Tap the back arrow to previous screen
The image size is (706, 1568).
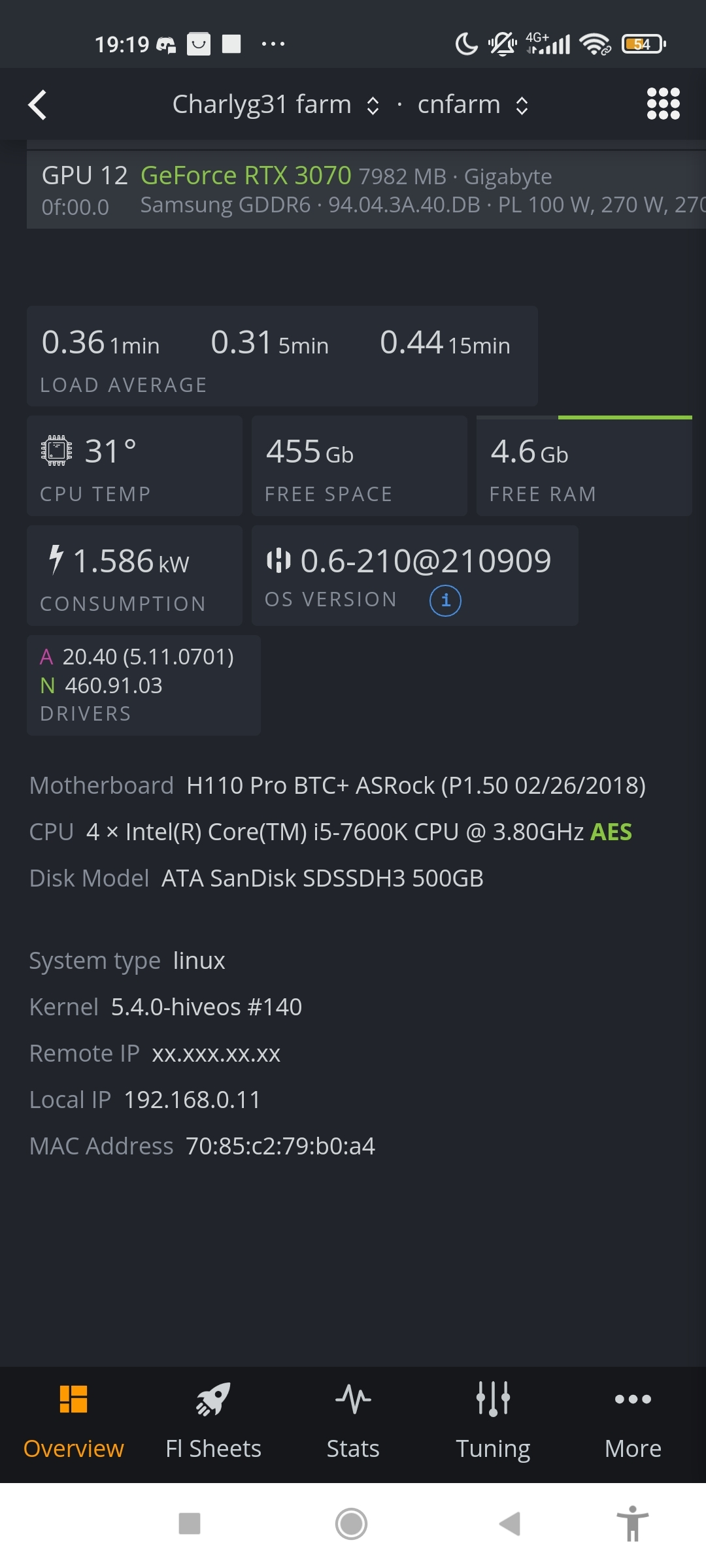pyautogui.click(x=37, y=104)
